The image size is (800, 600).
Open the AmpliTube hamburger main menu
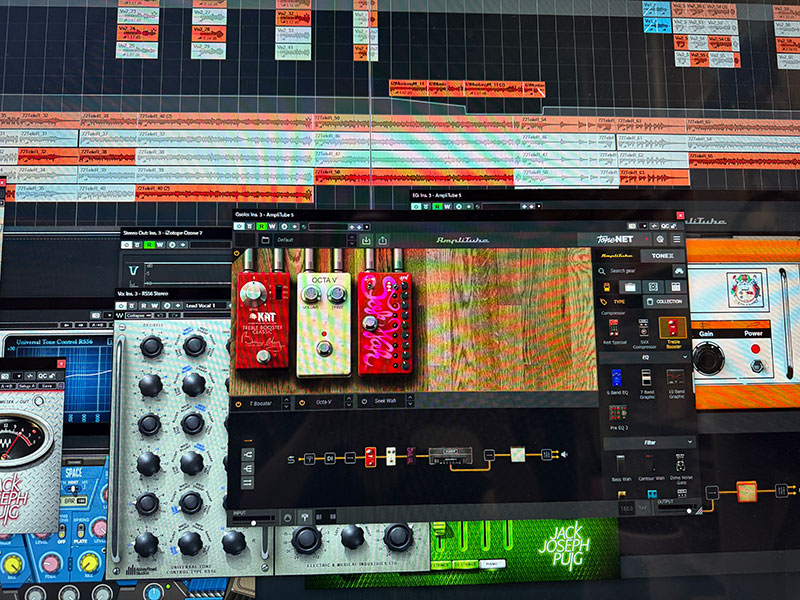point(677,239)
